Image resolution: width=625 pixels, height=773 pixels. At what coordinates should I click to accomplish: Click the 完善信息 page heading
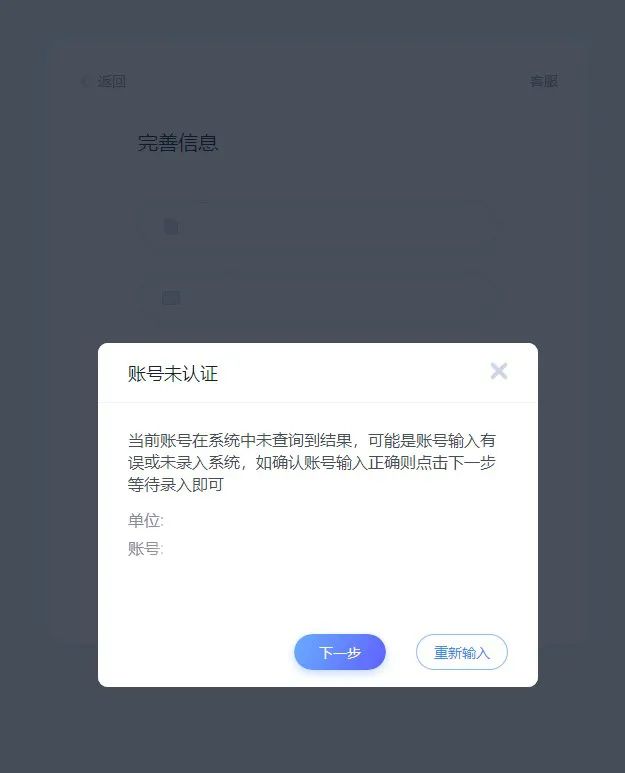click(x=177, y=143)
